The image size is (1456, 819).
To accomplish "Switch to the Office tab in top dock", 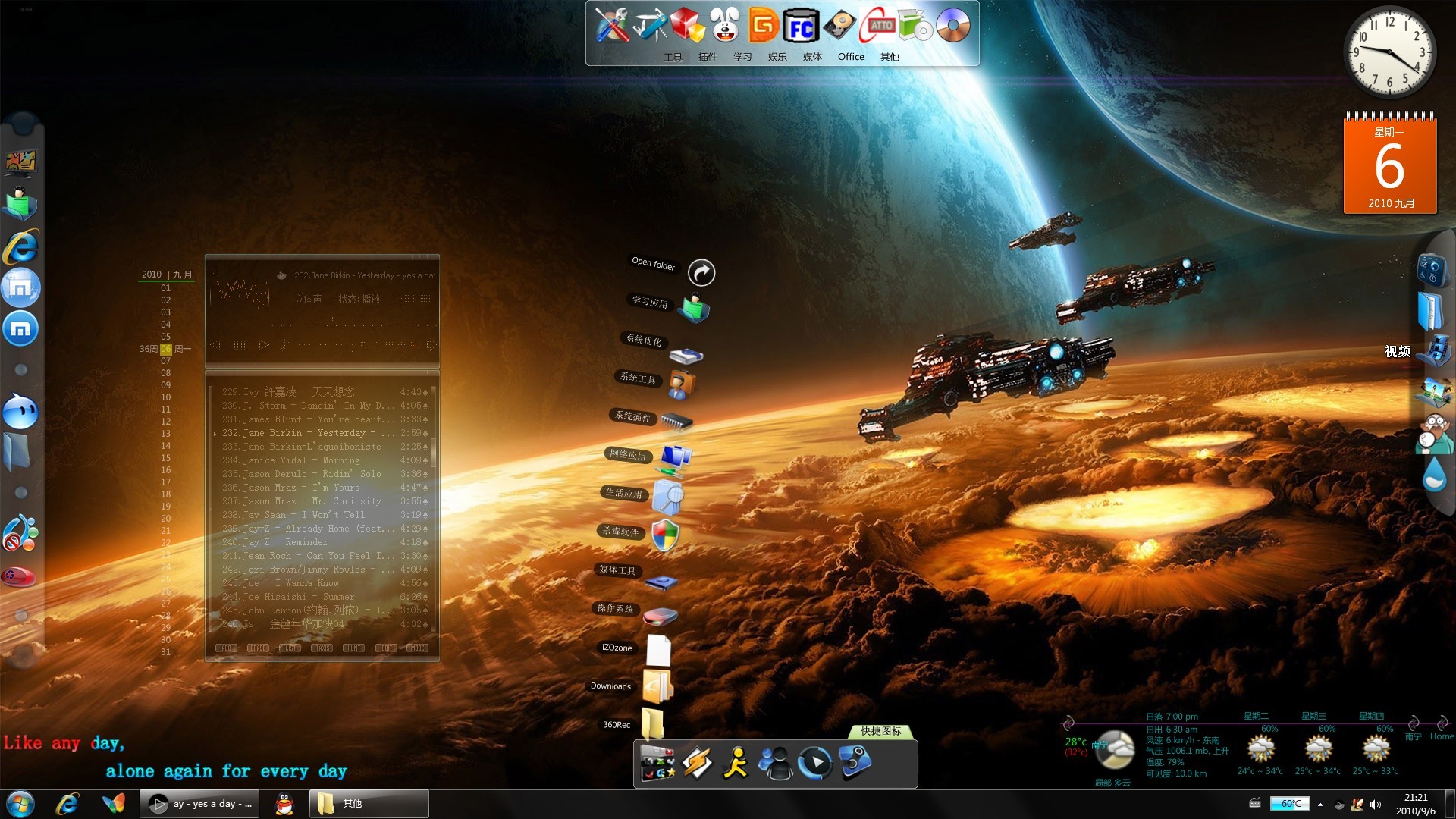I will click(x=851, y=57).
